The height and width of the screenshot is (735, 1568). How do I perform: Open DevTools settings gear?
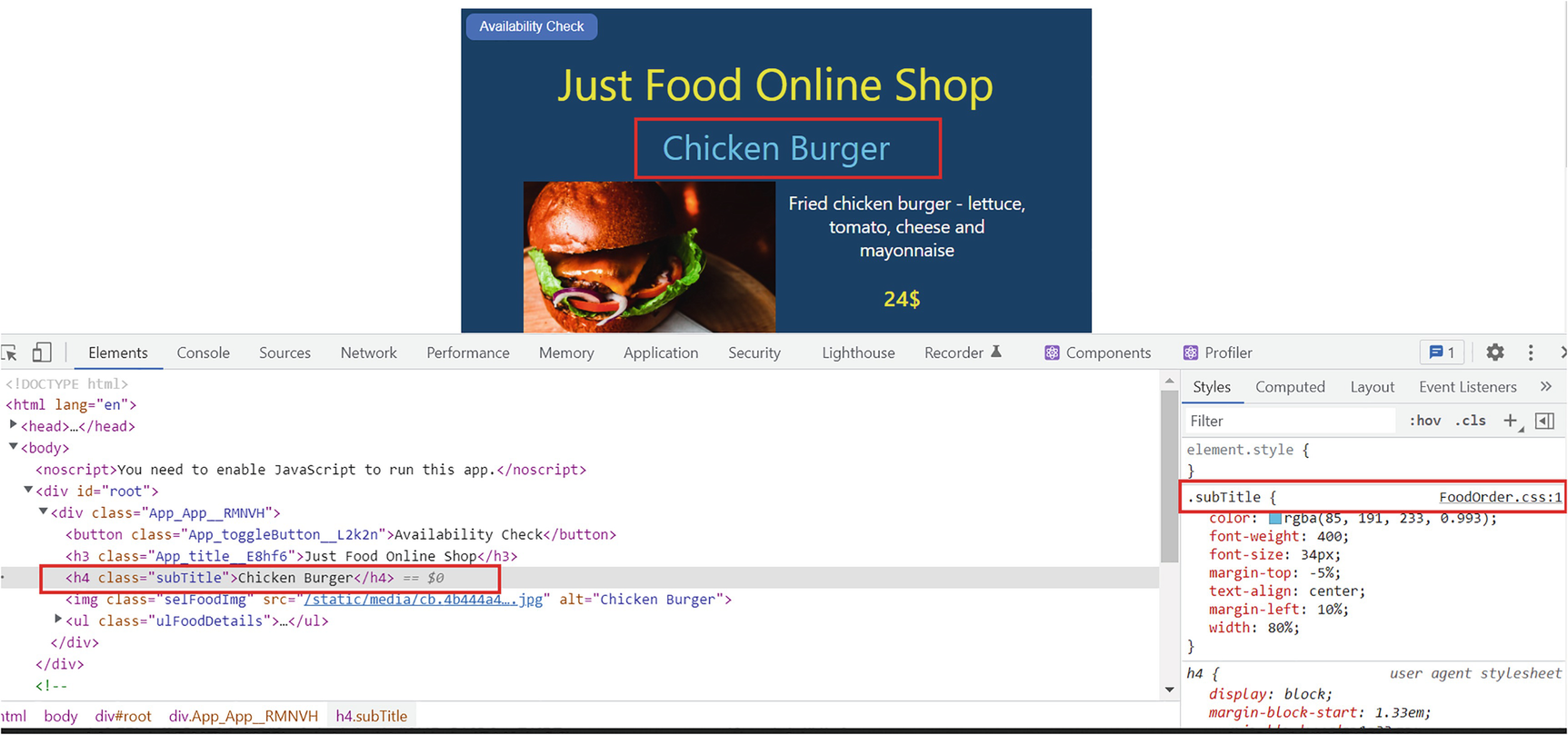1494,353
